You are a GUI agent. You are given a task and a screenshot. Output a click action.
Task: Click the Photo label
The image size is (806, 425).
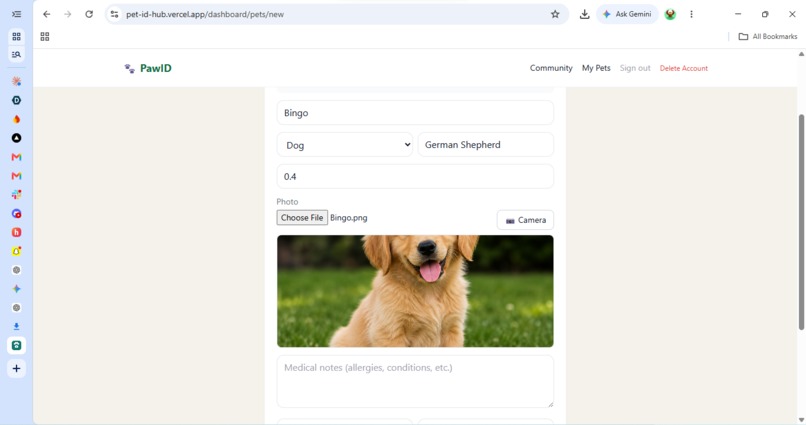click(x=287, y=201)
